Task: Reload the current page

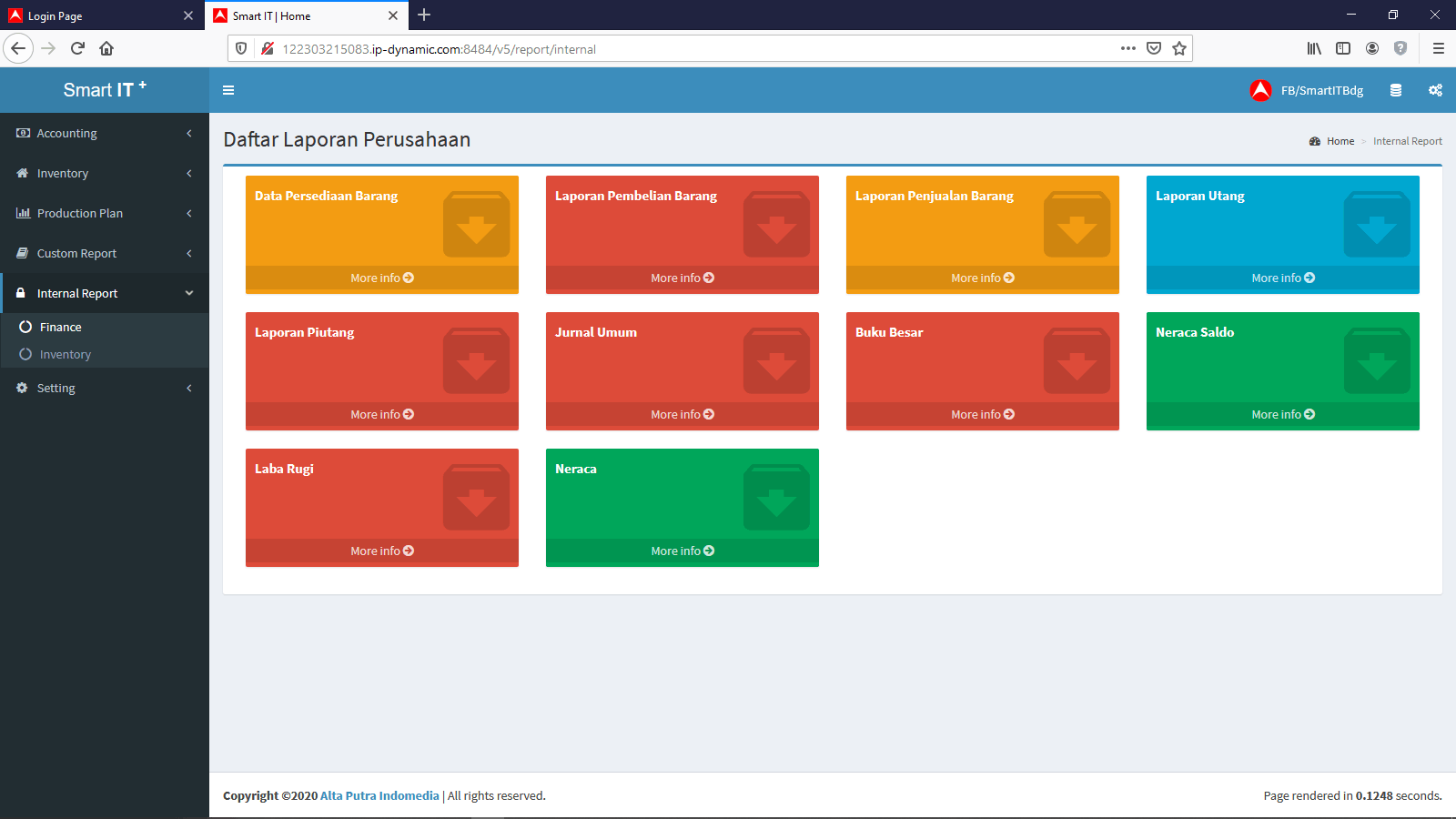Action: click(77, 49)
